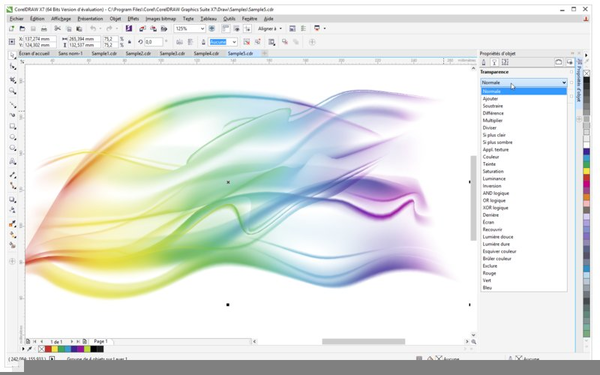Open the Effets menu
Screen dimensions: 600x375
click(133, 19)
